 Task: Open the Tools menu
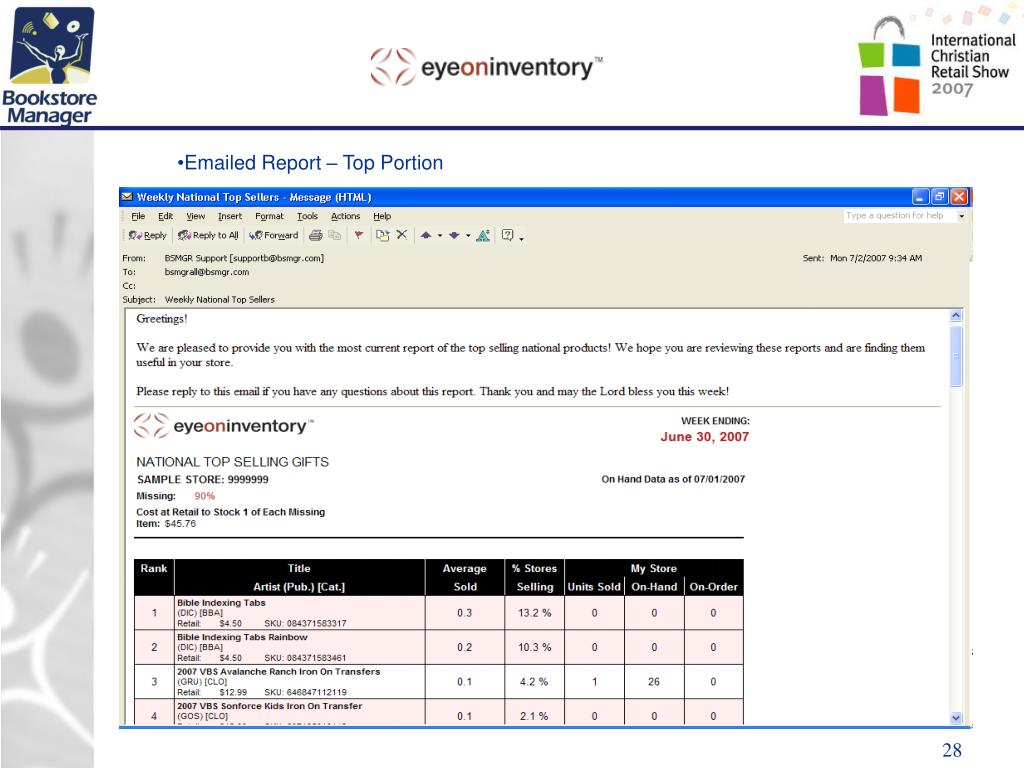point(307,216)
